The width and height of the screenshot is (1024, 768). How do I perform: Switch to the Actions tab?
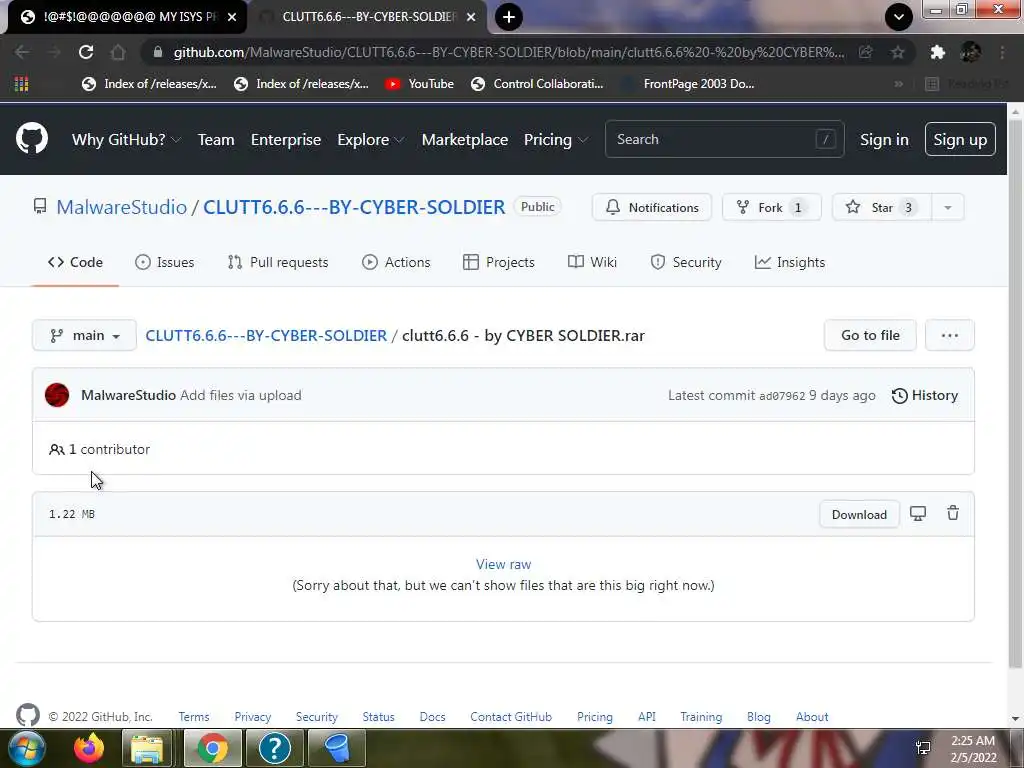pos(396,262)
